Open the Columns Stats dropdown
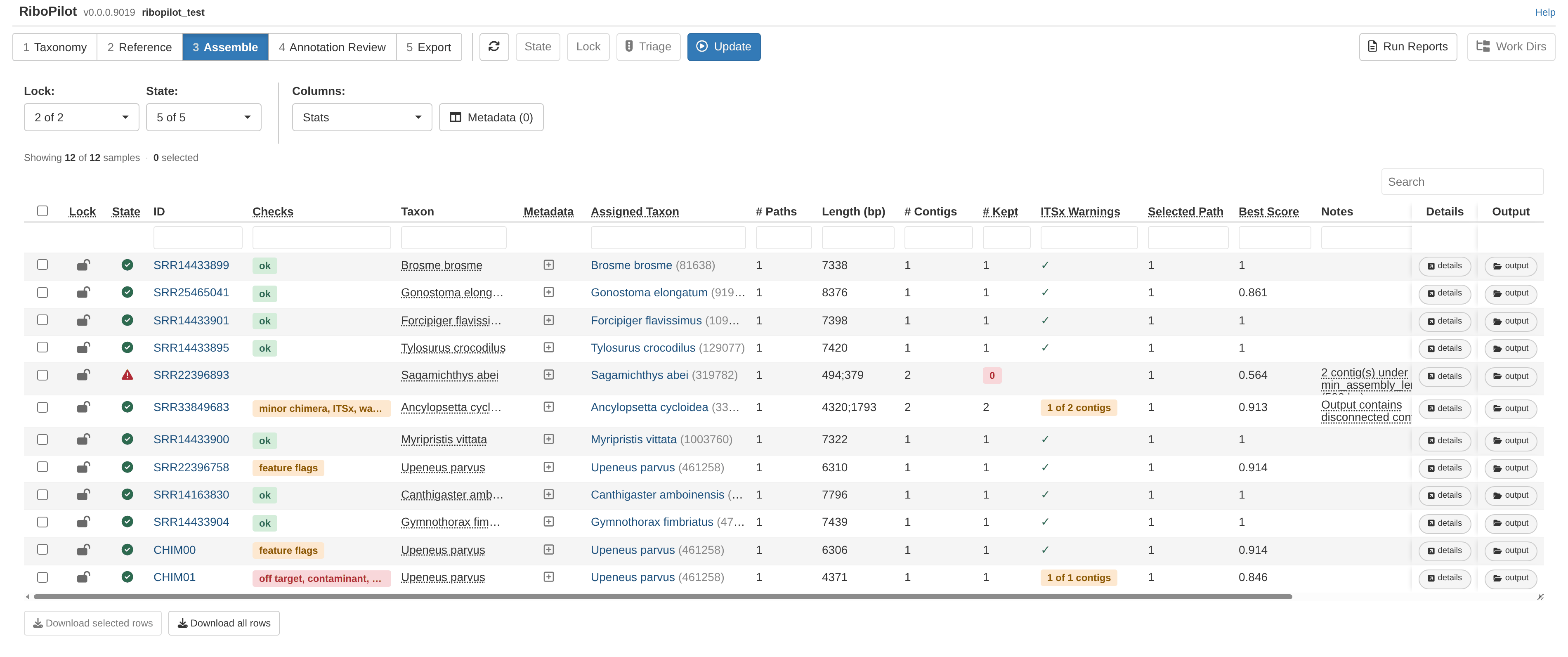 coord(362,118)
